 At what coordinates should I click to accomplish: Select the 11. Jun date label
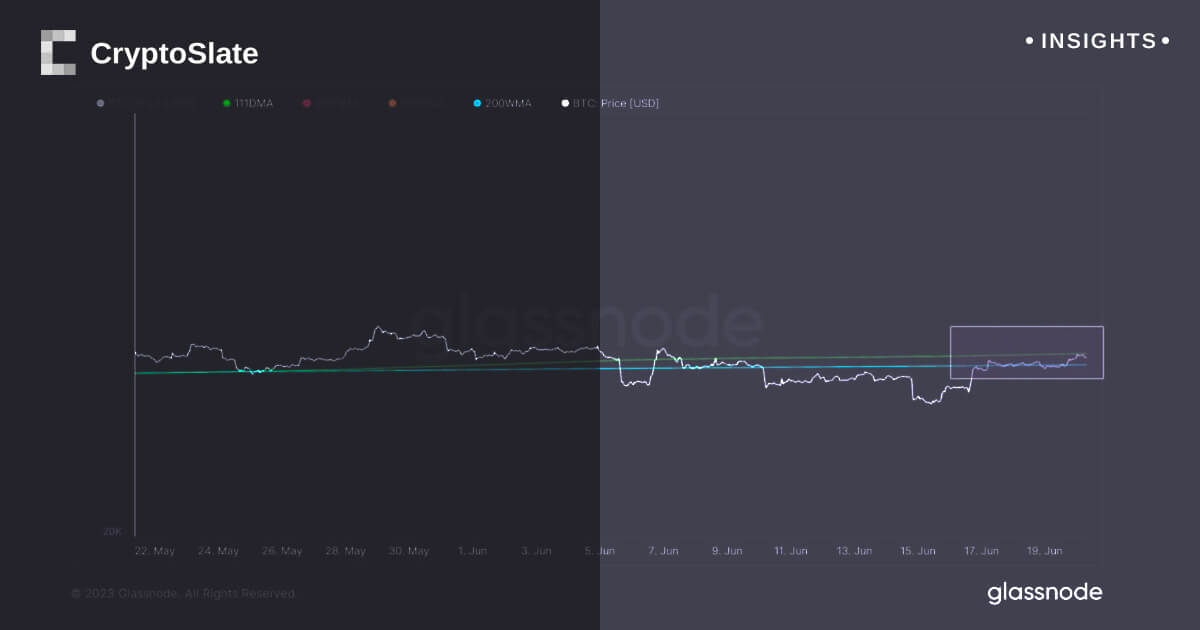click(x=790, y=551)
